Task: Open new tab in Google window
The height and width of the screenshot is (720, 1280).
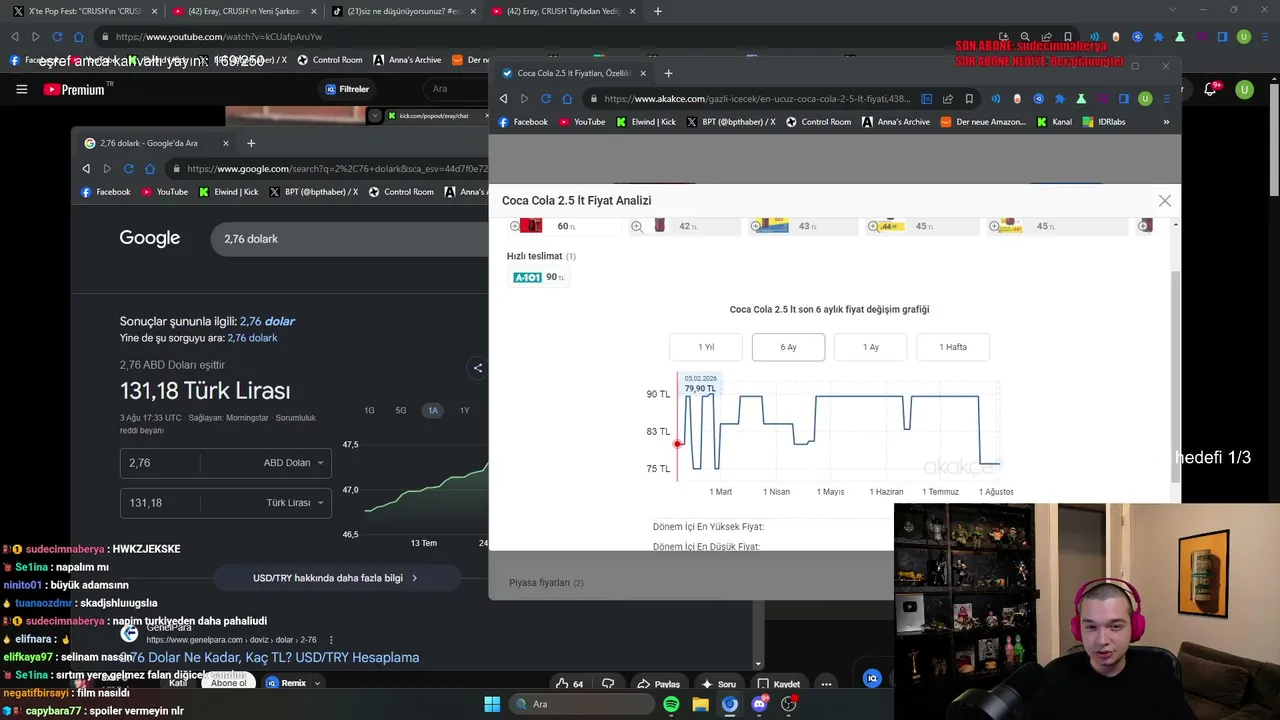Action: [x=251, y=143]
